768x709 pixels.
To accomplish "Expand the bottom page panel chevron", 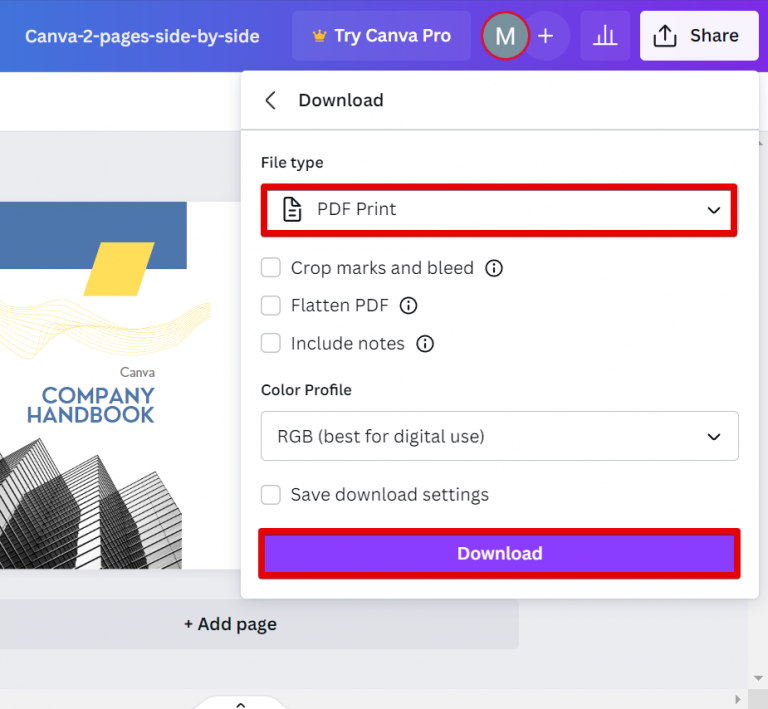I will click(x=240, y=703).
